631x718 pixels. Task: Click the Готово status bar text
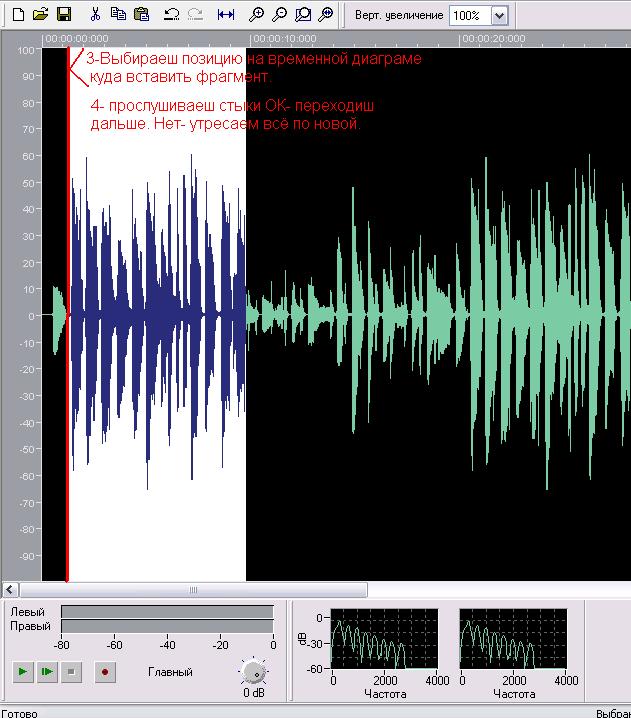pos(20,713)
